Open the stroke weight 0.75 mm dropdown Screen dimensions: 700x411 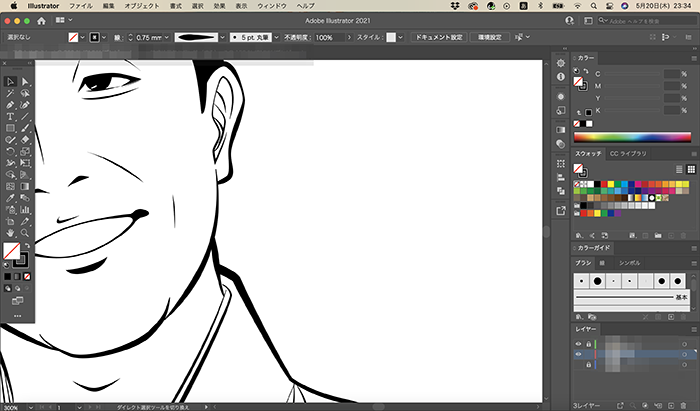tap(167, 37)
